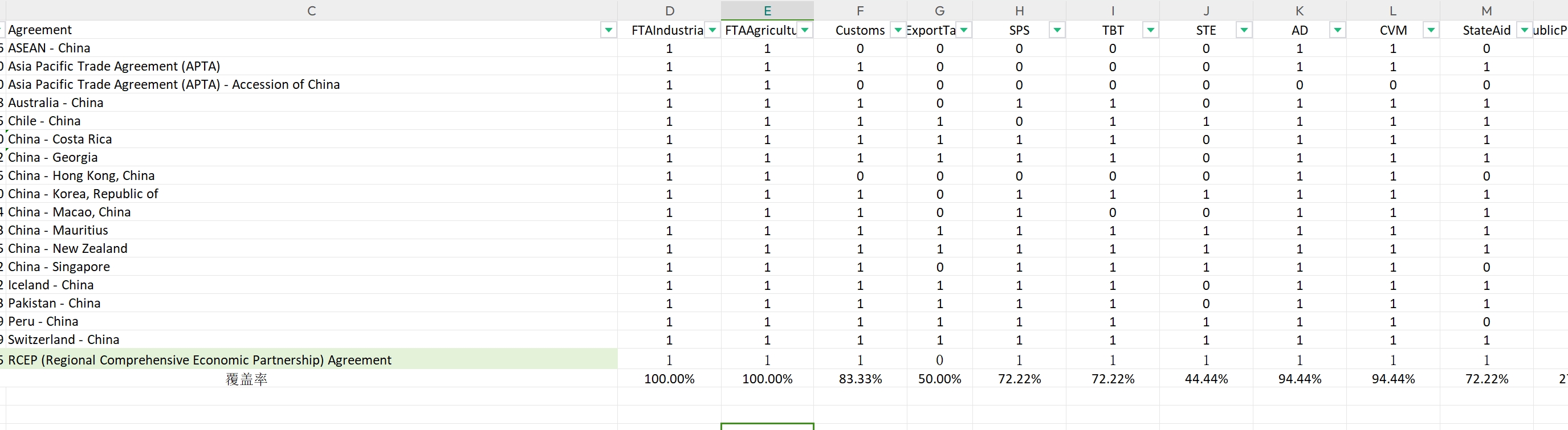Select column D by its header letter

click(x=670, y=10)
